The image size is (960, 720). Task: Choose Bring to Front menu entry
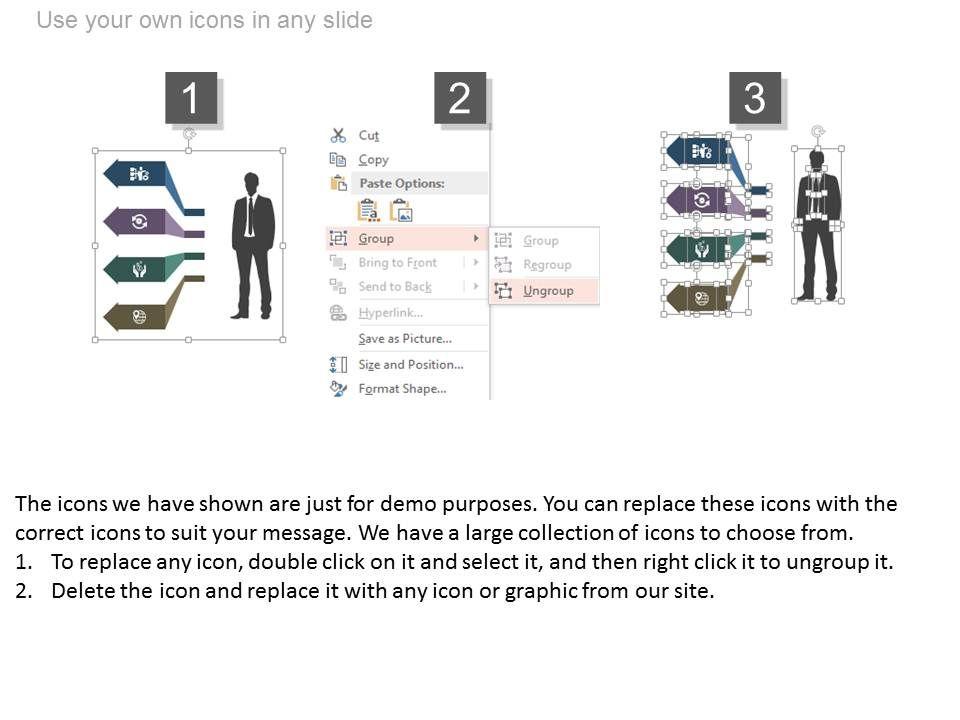point(397,263)
